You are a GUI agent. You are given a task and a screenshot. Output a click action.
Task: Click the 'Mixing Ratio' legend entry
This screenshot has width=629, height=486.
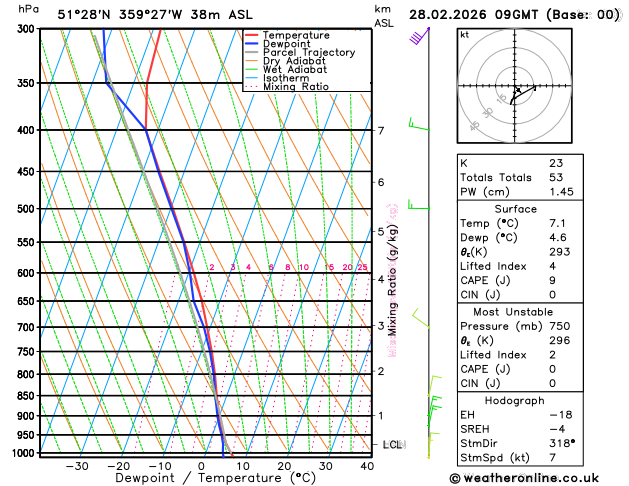click(x=296, y=87)
